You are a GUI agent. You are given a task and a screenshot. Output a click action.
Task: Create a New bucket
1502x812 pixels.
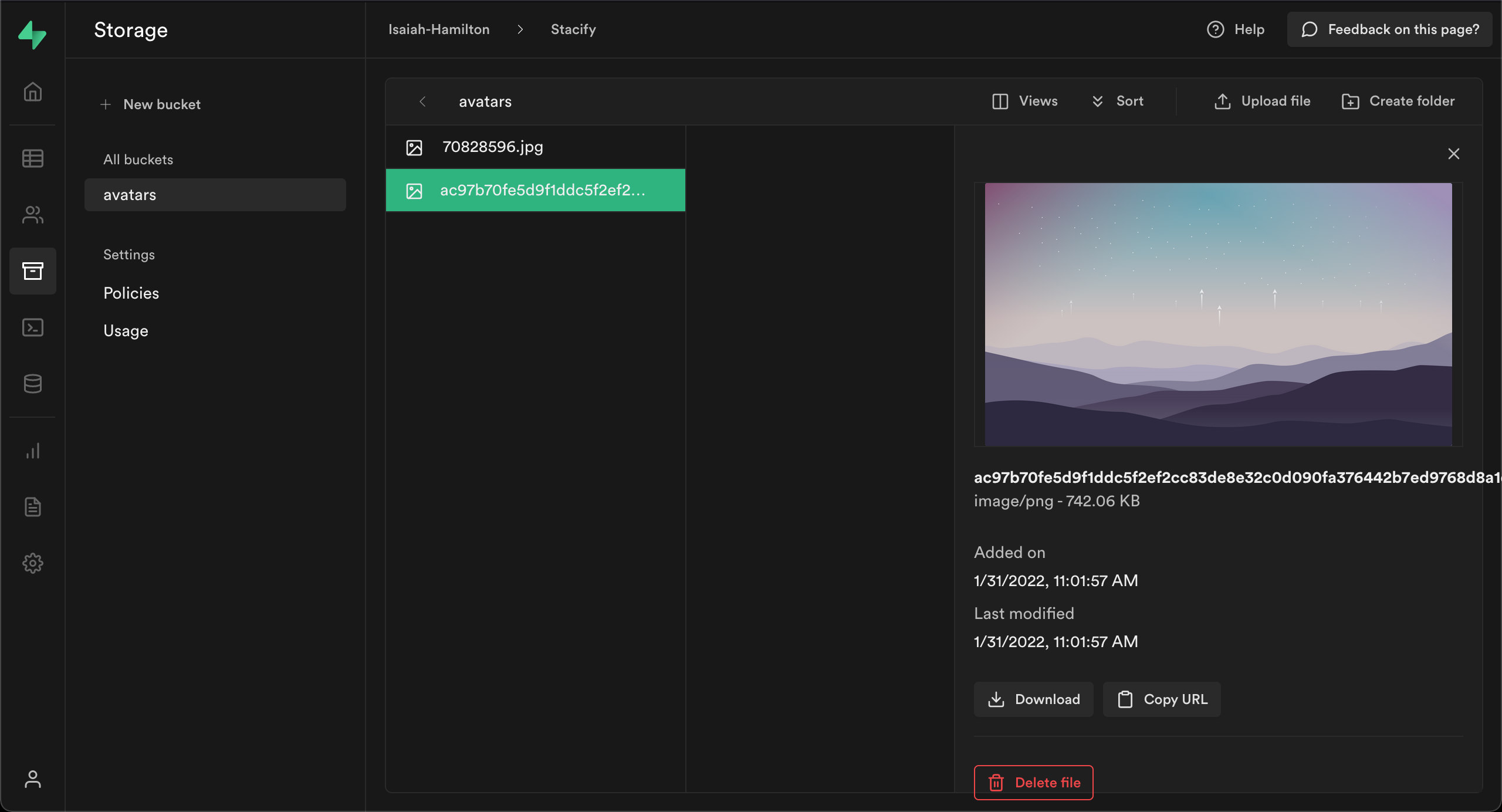pos(151,104)
